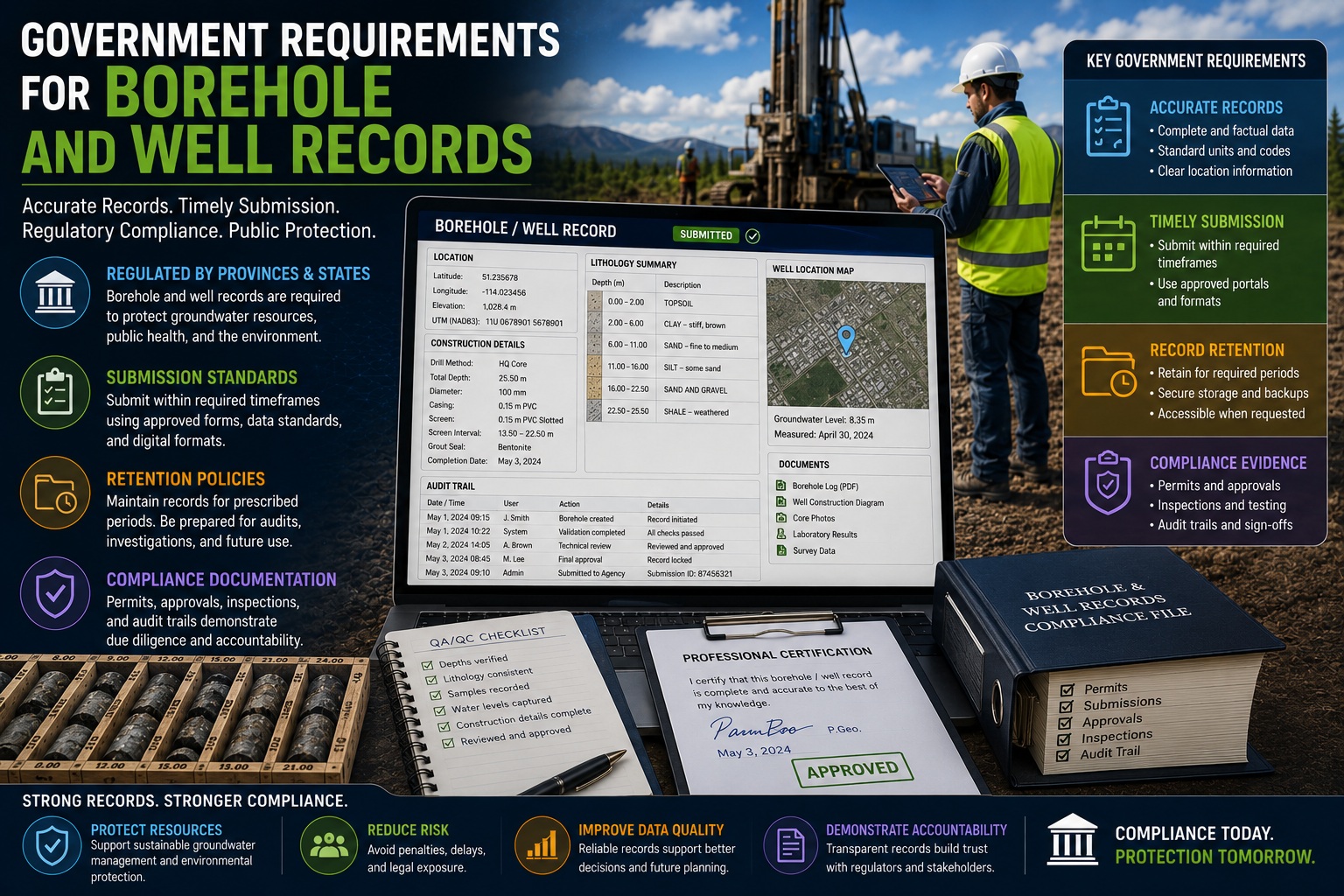The width and height of the screenshot is (1344, 896).
Task: Open the Laboratory Results link
Action: click(x=825, y=534)
